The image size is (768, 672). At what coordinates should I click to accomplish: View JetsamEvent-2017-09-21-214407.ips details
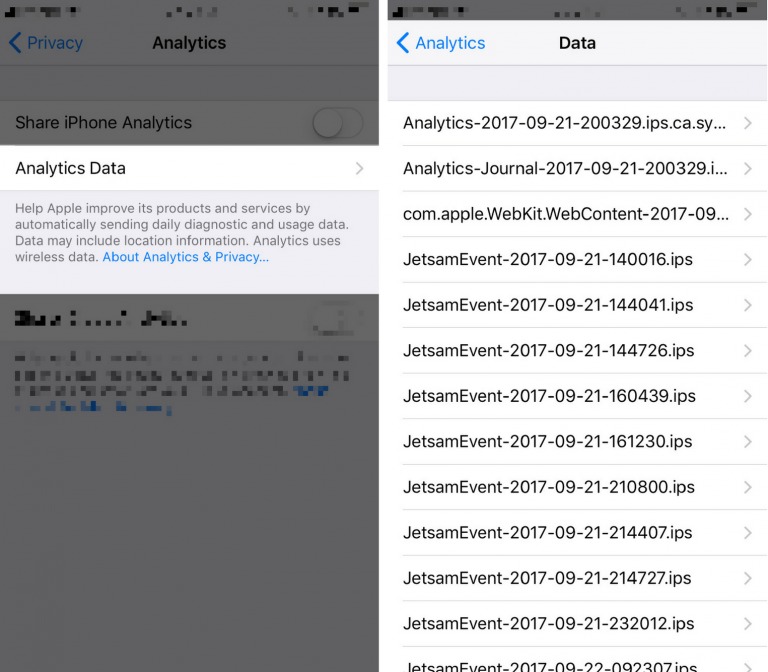point(548,533)
